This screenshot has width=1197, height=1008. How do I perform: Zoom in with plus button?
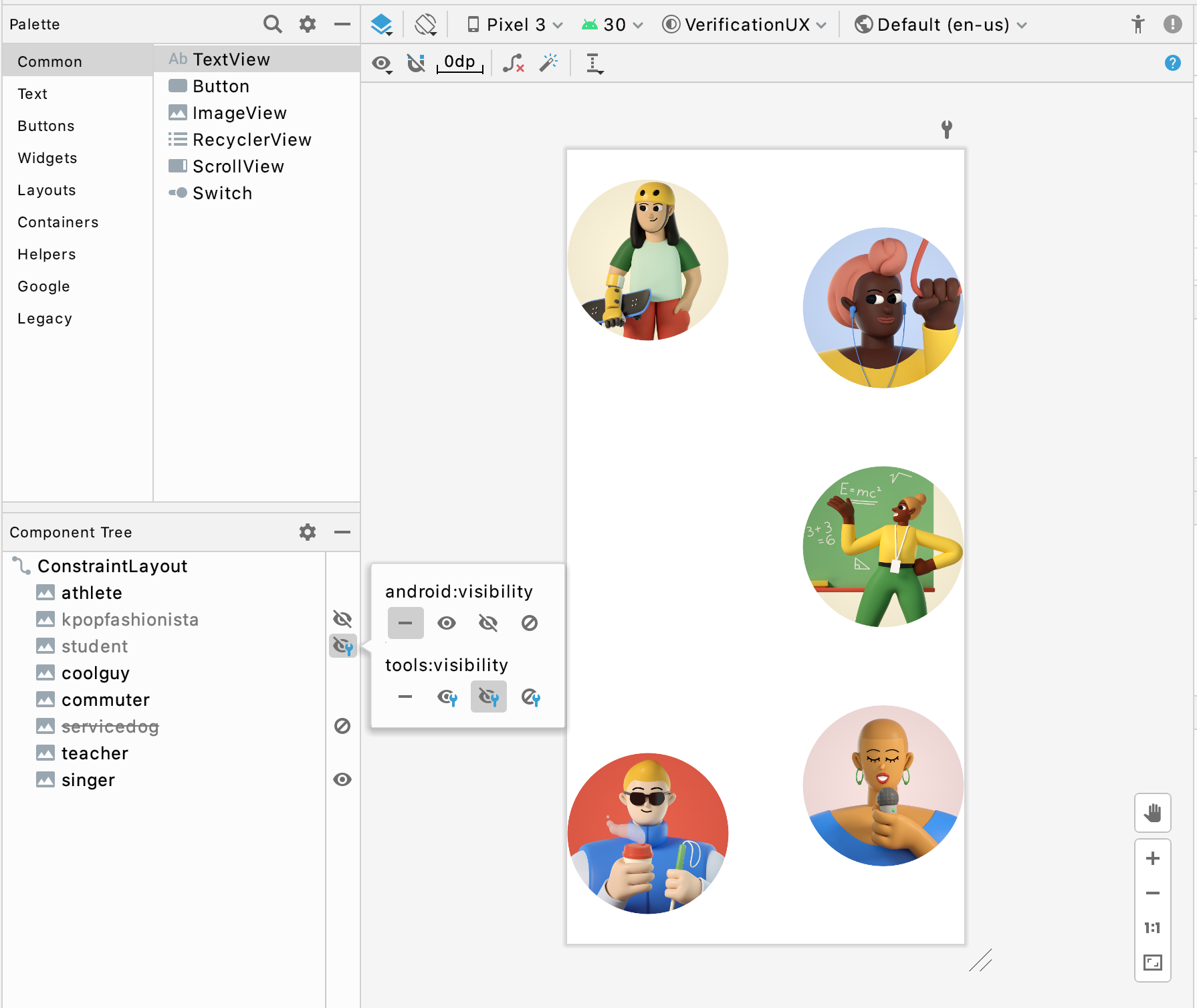tap(1153, 858)
